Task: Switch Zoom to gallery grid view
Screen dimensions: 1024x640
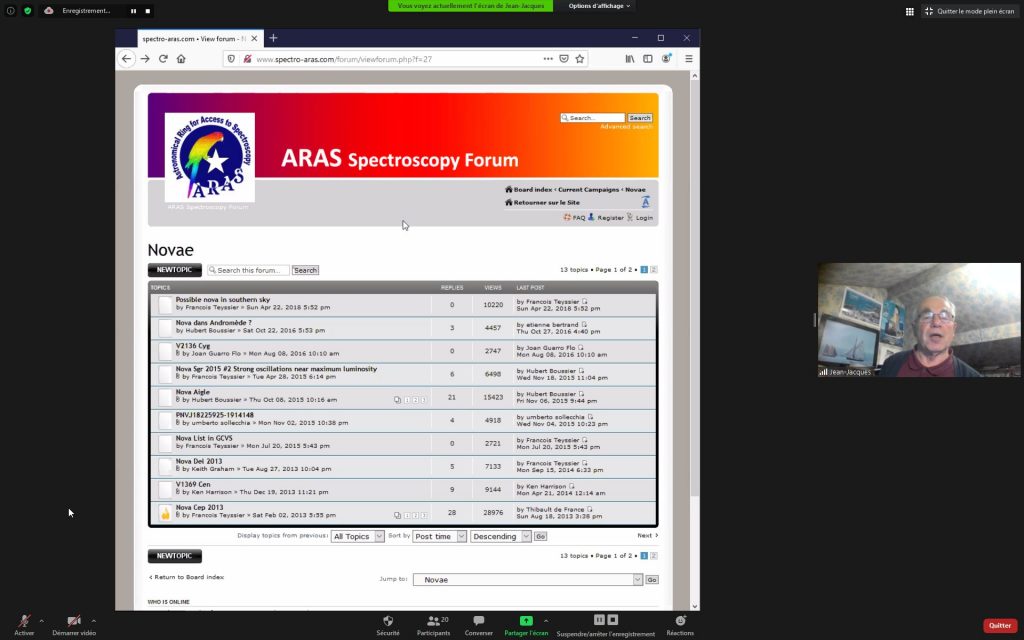Action: 909,11
